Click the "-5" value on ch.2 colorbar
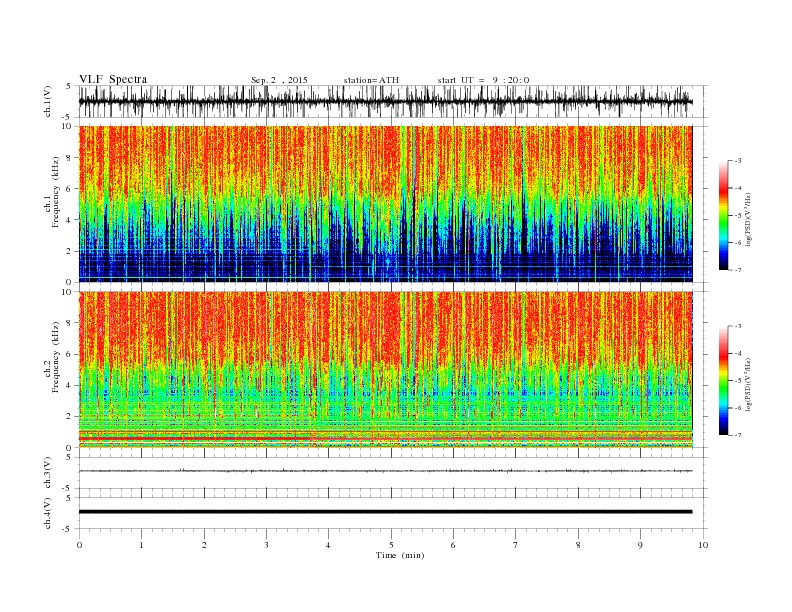 [738, 381]
